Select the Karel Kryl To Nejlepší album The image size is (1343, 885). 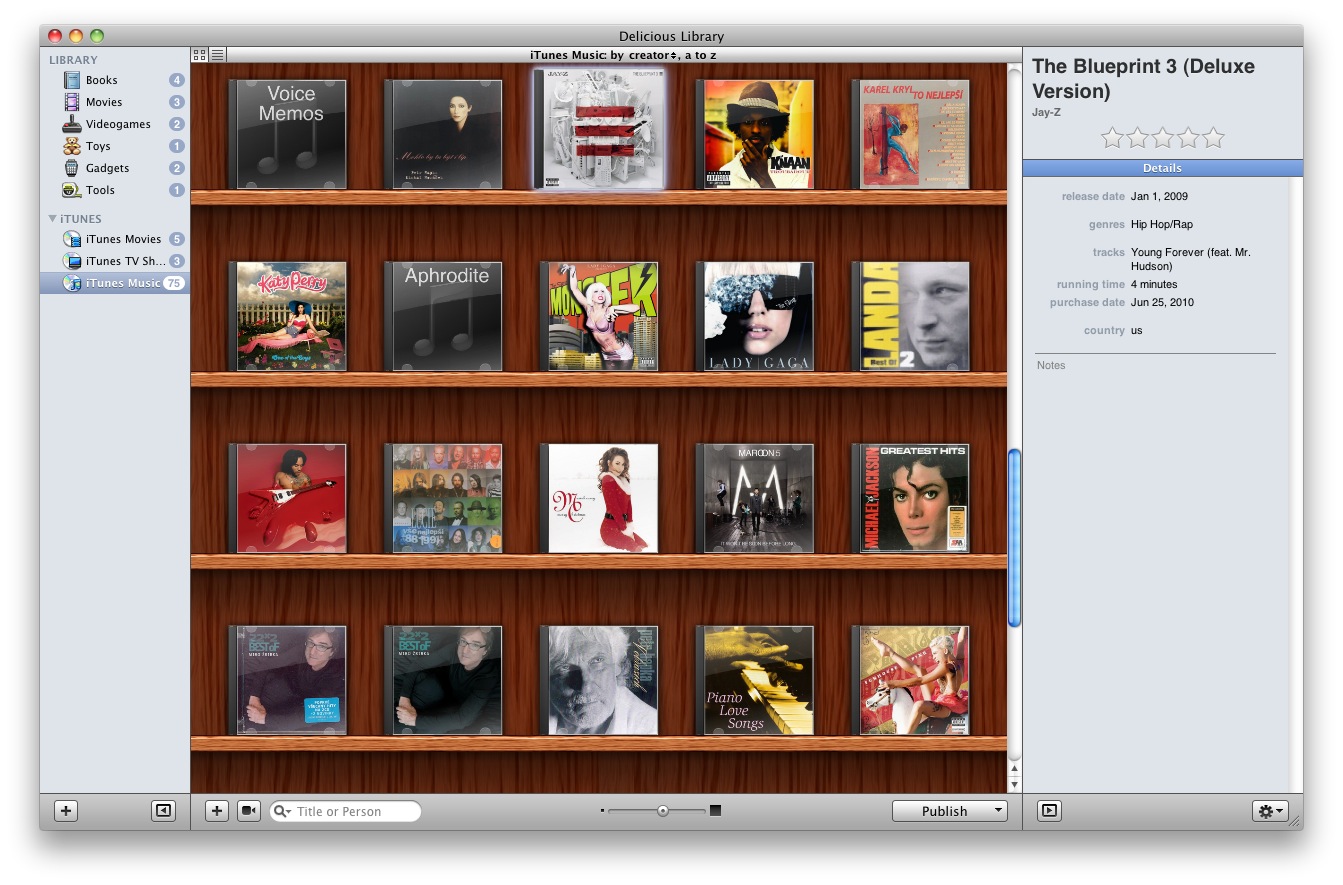pos(911,134)
